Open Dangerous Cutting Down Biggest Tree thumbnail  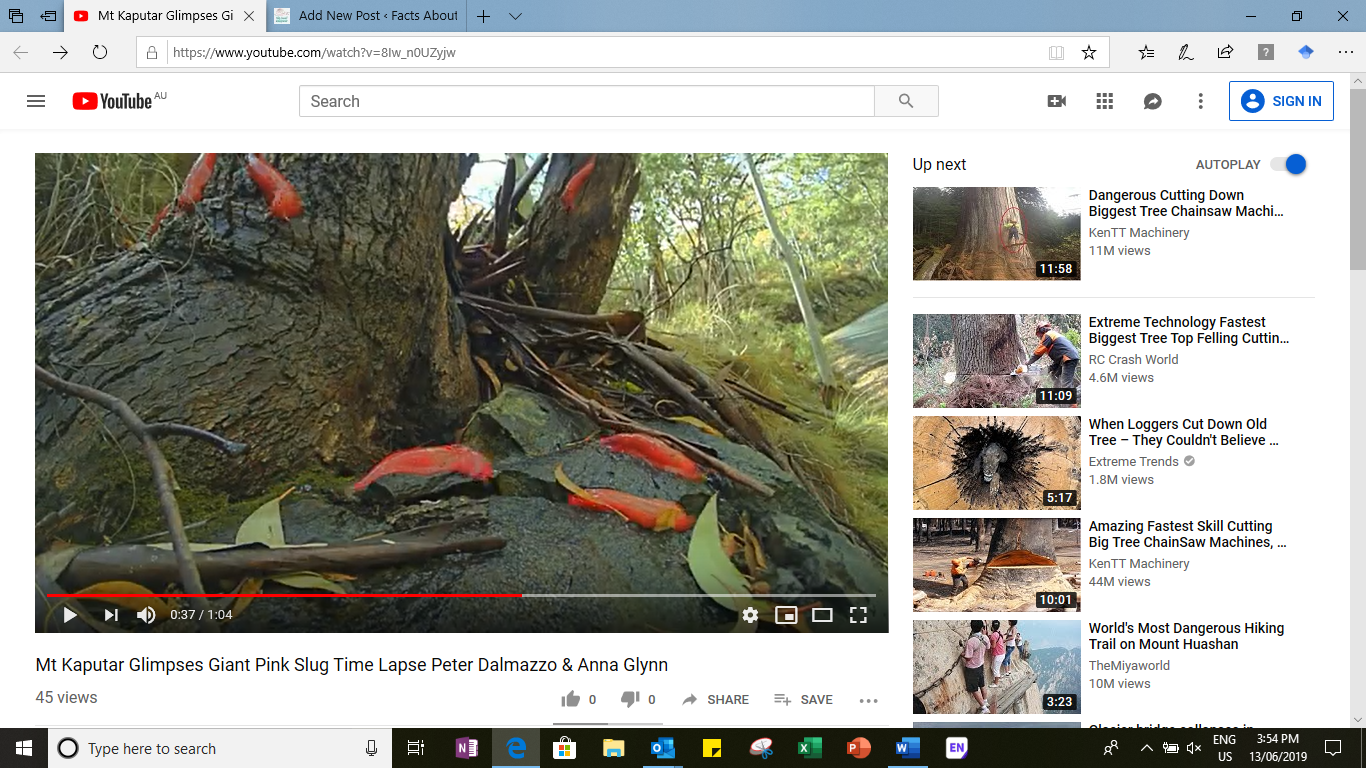(996, 233)
